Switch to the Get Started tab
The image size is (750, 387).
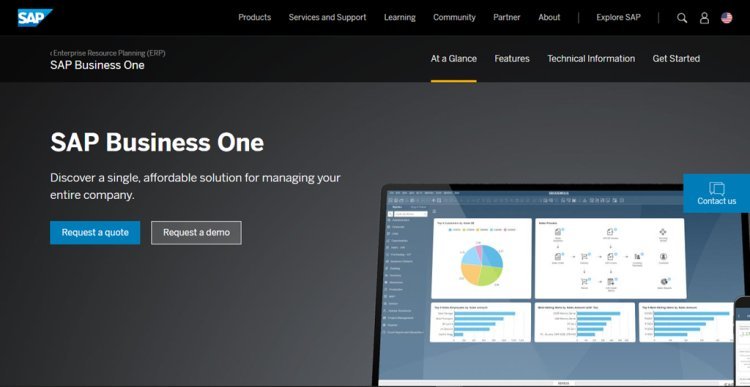coord(676,59)
